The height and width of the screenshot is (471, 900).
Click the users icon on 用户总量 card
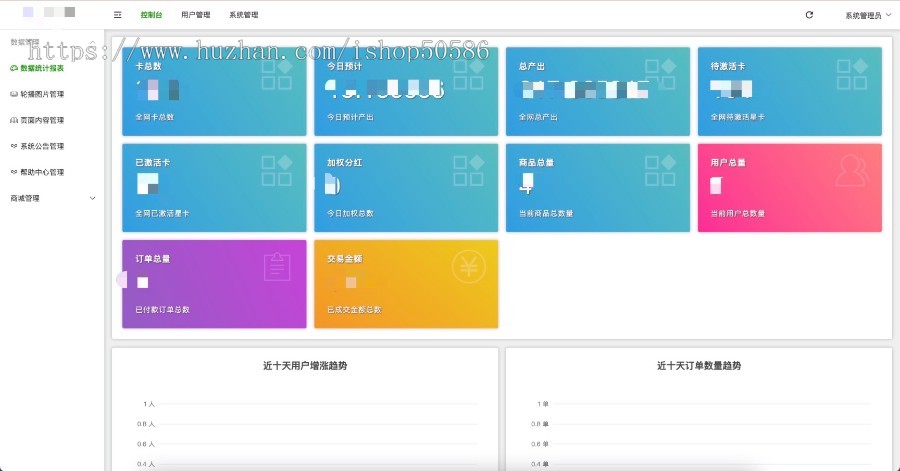pos(852,170)
